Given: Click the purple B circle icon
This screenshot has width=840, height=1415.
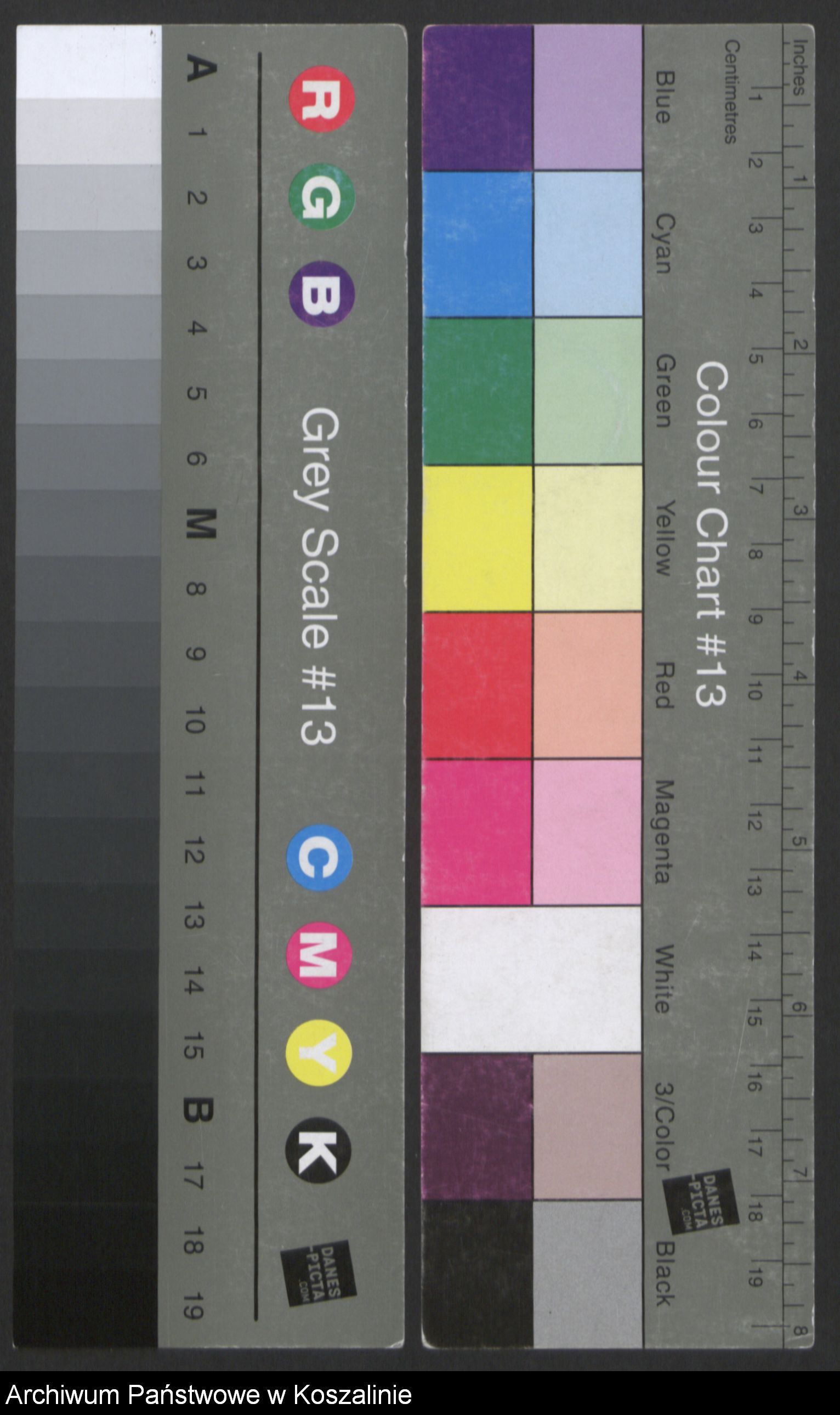Looking at the screenshot, I should click(321, 295).
